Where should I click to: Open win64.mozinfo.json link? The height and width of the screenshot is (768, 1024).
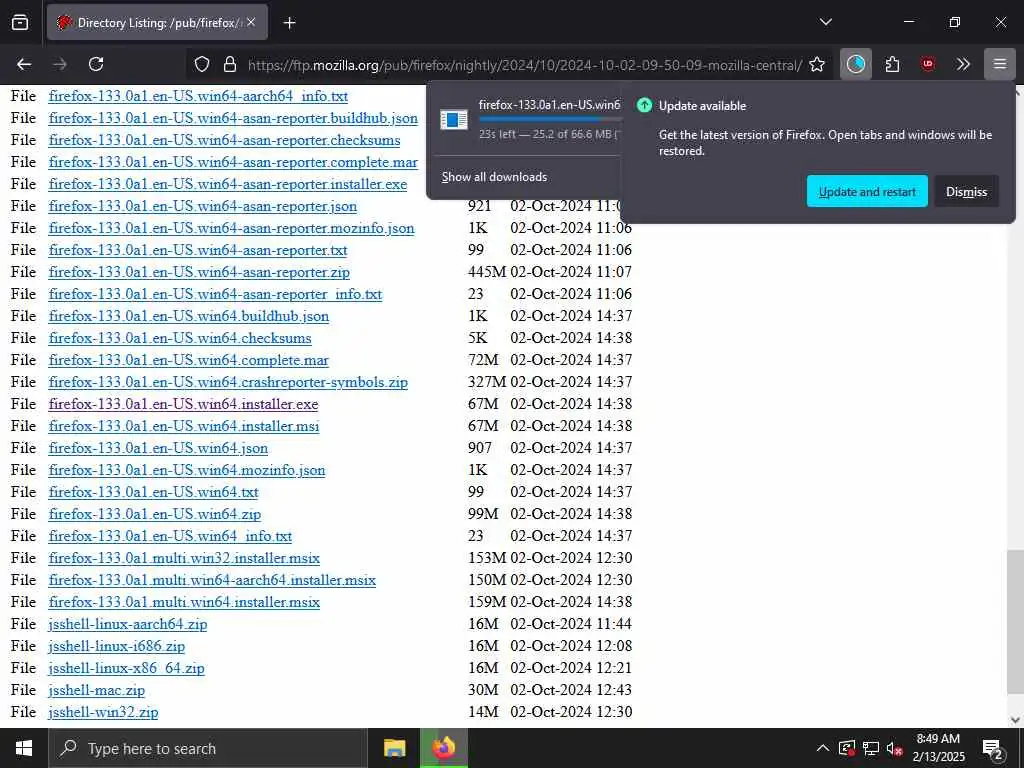(187, 470)
